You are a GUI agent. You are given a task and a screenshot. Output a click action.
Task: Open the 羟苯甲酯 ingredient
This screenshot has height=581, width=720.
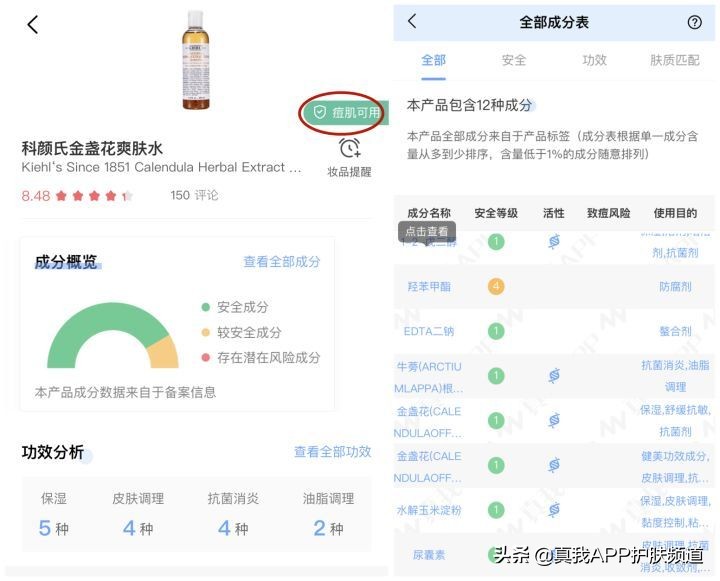(429, 287)
